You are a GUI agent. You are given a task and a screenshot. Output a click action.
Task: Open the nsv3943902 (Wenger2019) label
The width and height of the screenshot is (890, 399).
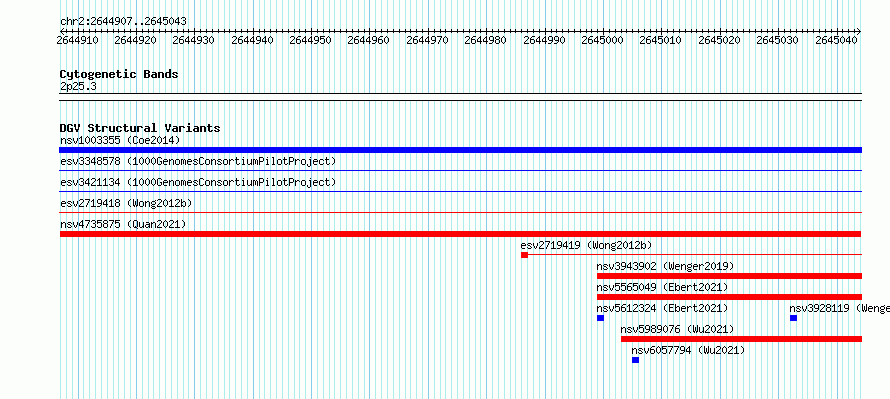click(x=665, y=266)
